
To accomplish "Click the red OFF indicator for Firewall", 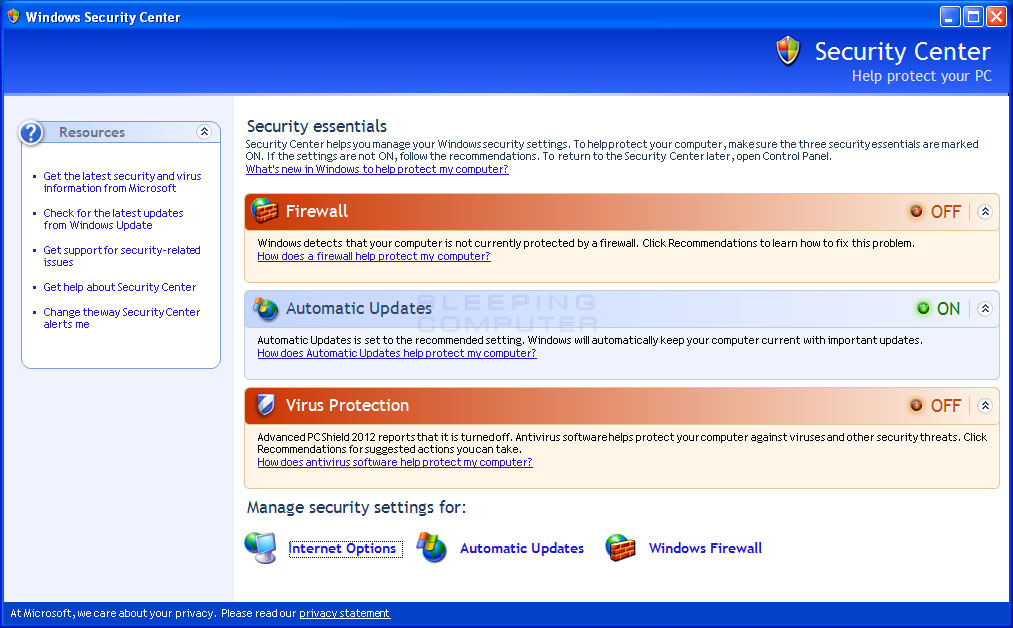I will click(916, 211).
